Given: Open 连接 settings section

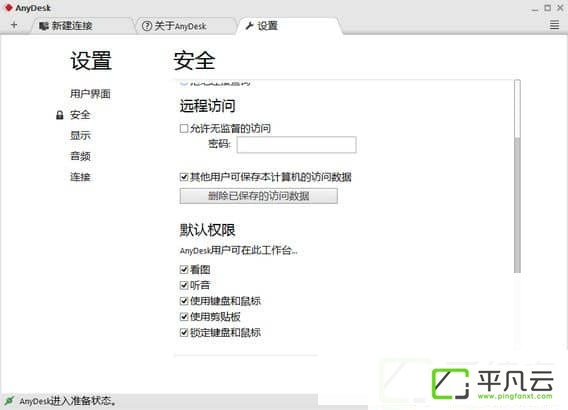Looking at the screenshot, I should point(80,177).
